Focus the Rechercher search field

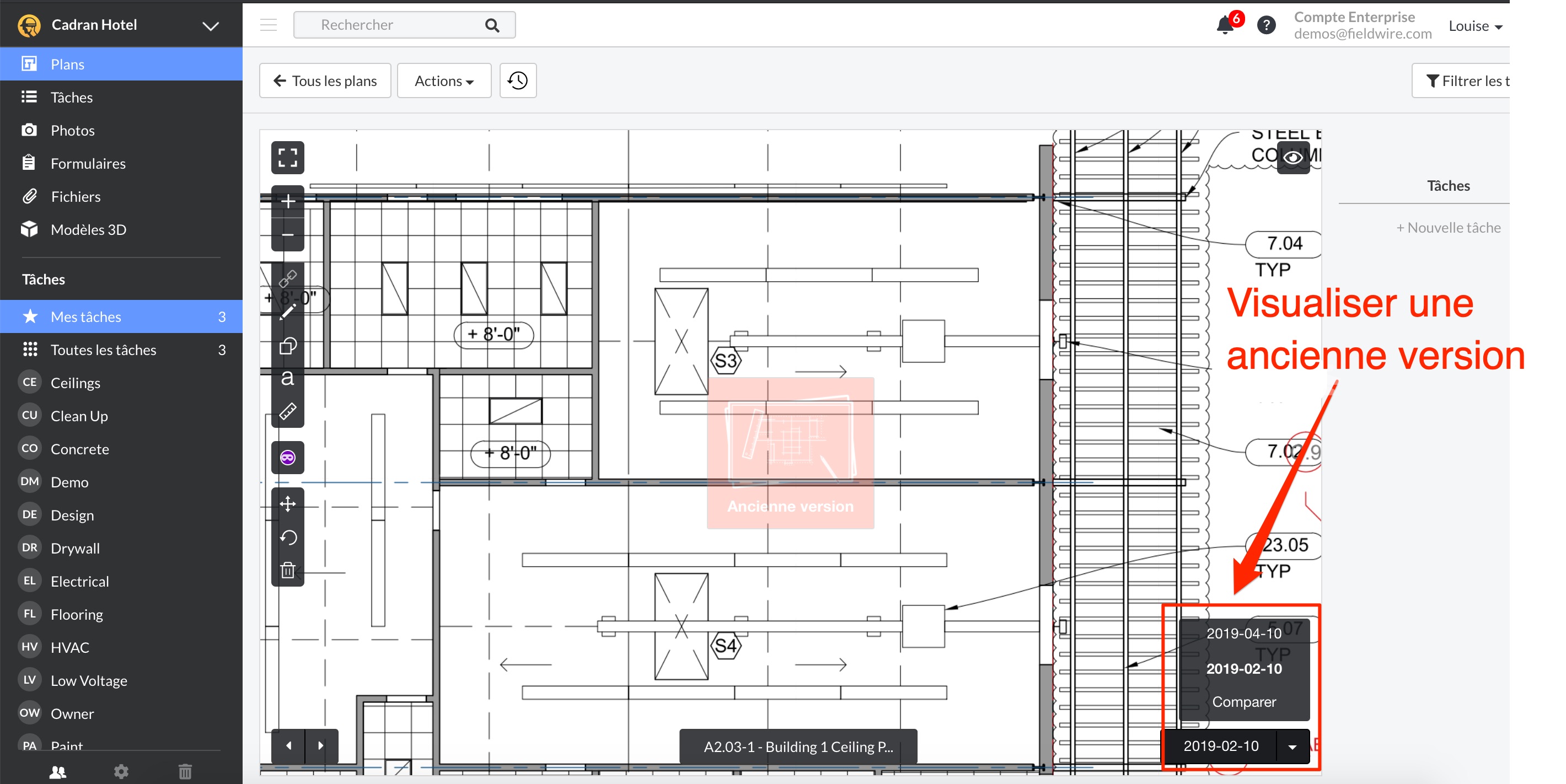click(404, 25)
